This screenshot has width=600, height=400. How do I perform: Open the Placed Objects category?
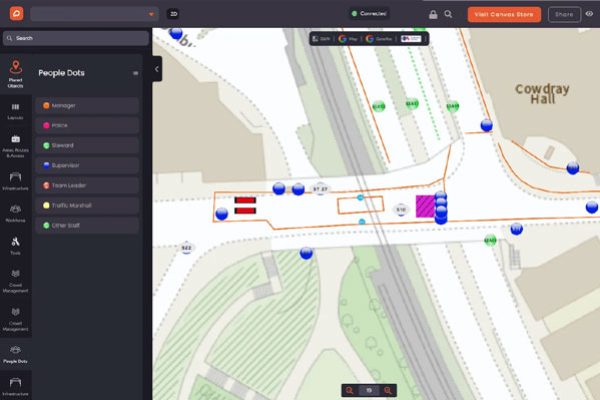16,74
